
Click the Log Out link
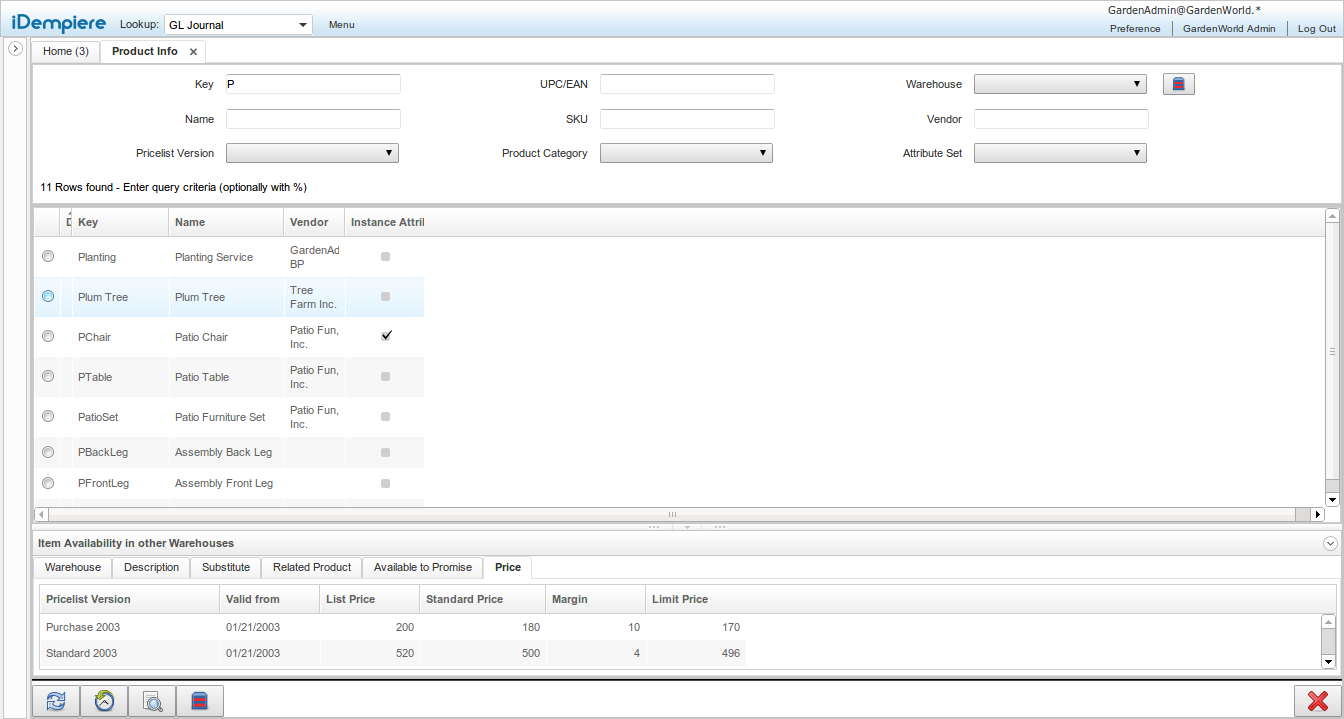1316,29
